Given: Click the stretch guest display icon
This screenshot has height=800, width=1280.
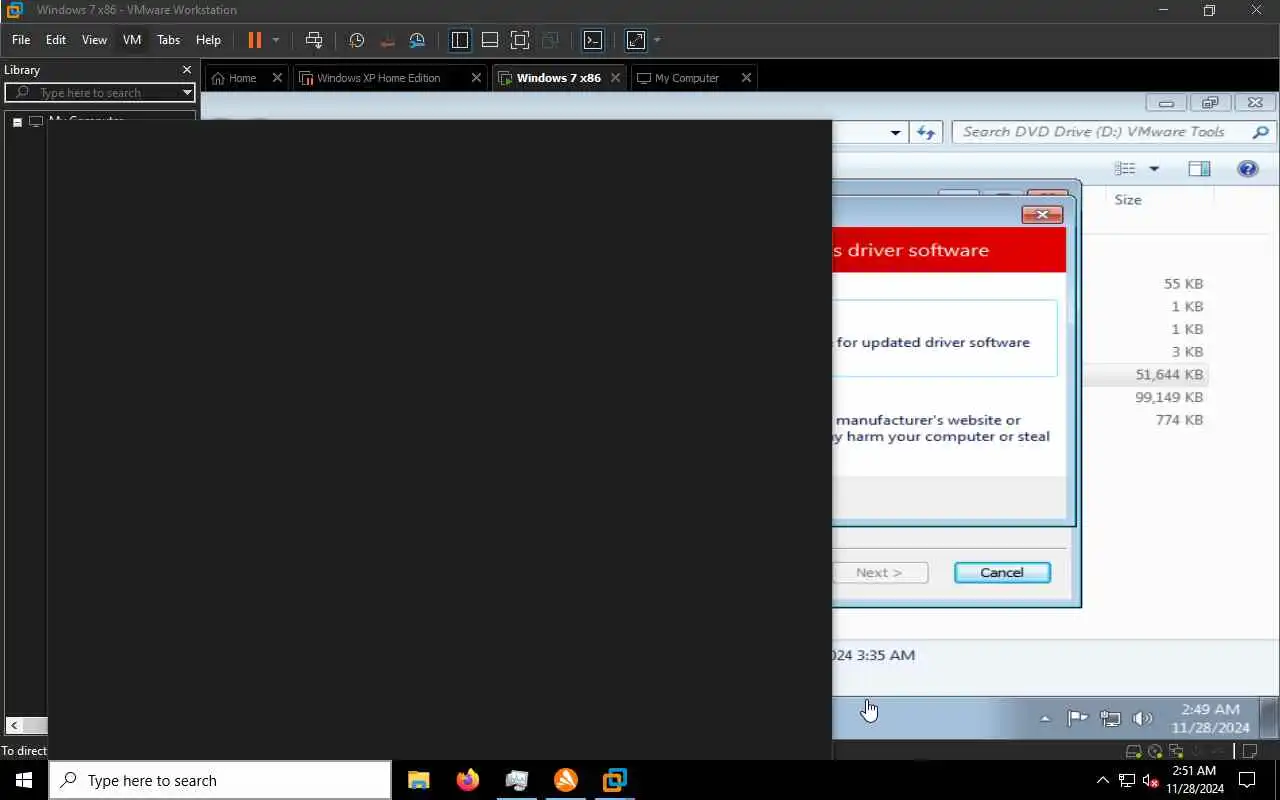Looking at the screenshot, I should (x=636, y=40).
